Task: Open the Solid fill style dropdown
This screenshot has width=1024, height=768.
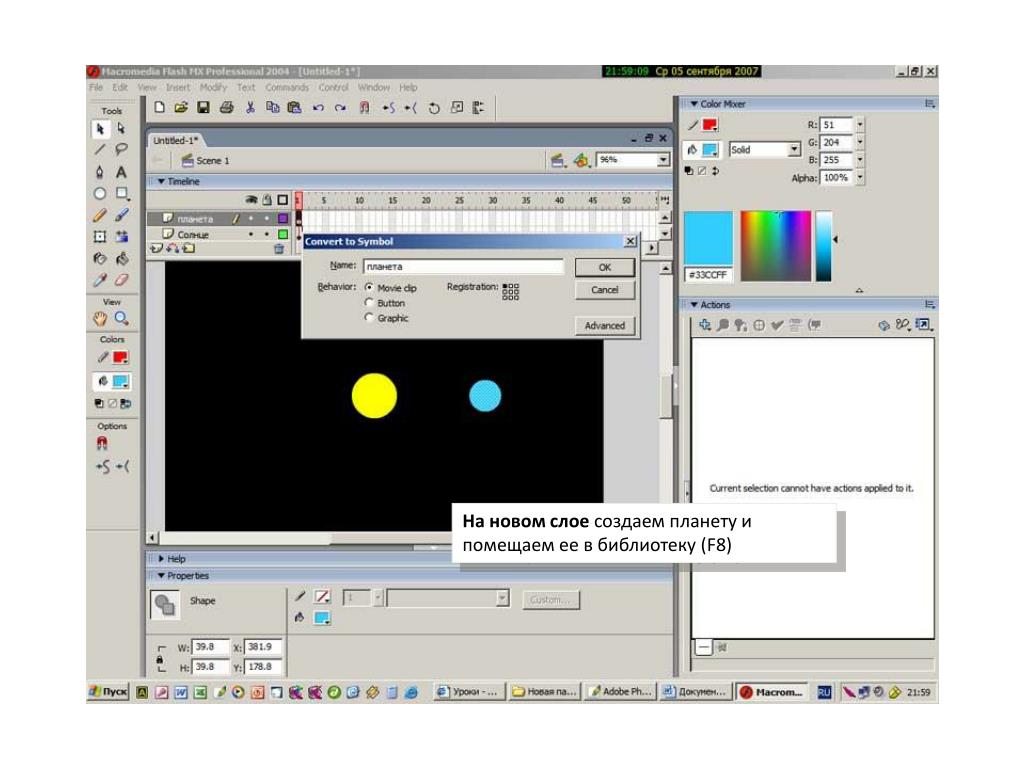Action: point(793,150)
